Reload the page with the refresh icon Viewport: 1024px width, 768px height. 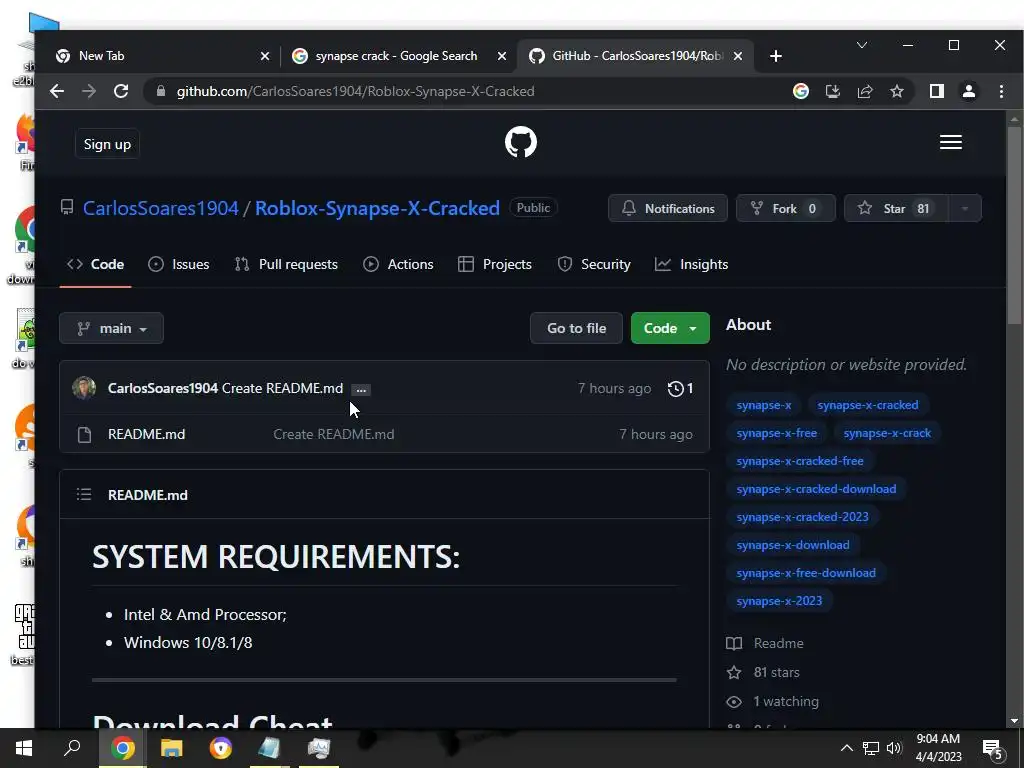coord(121,91)
